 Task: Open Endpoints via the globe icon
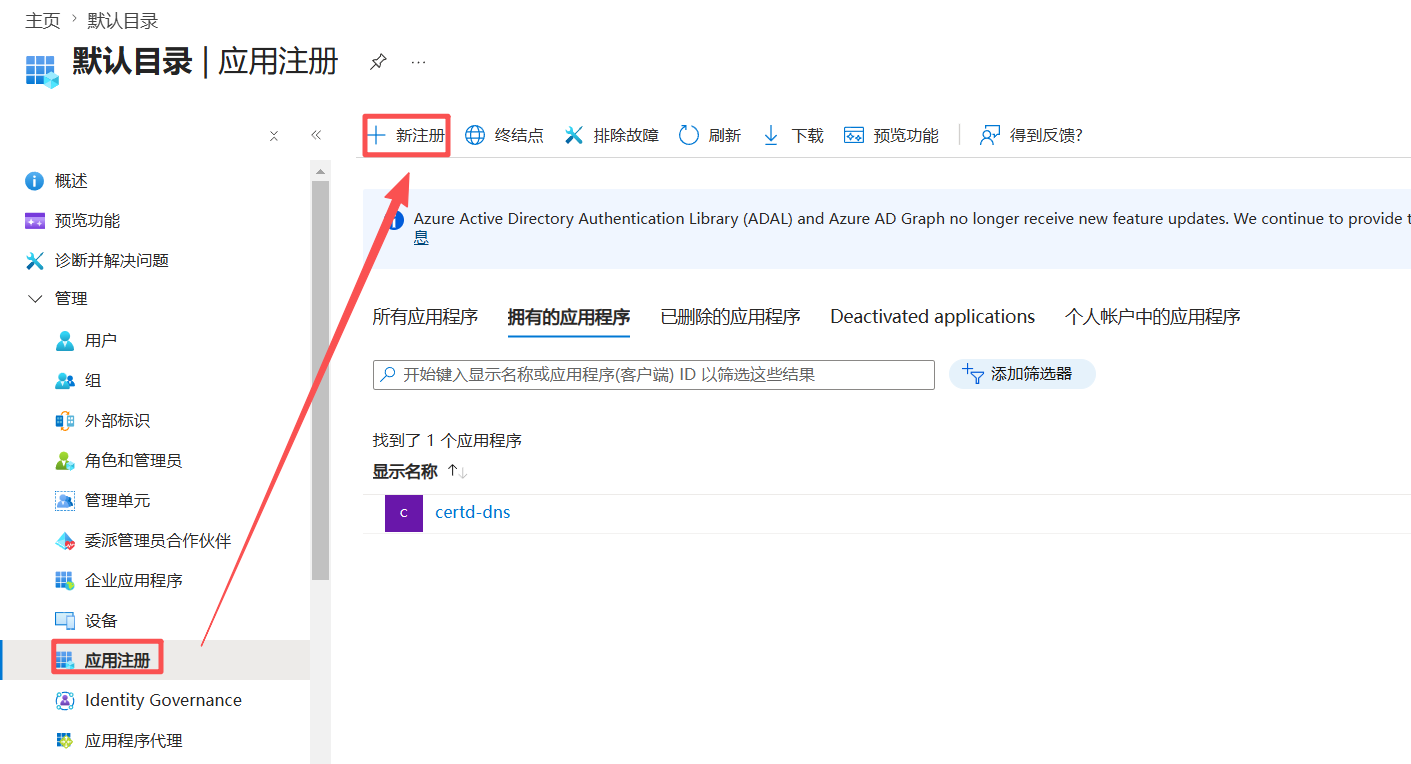pyautogui.click(x=475, y=135)
